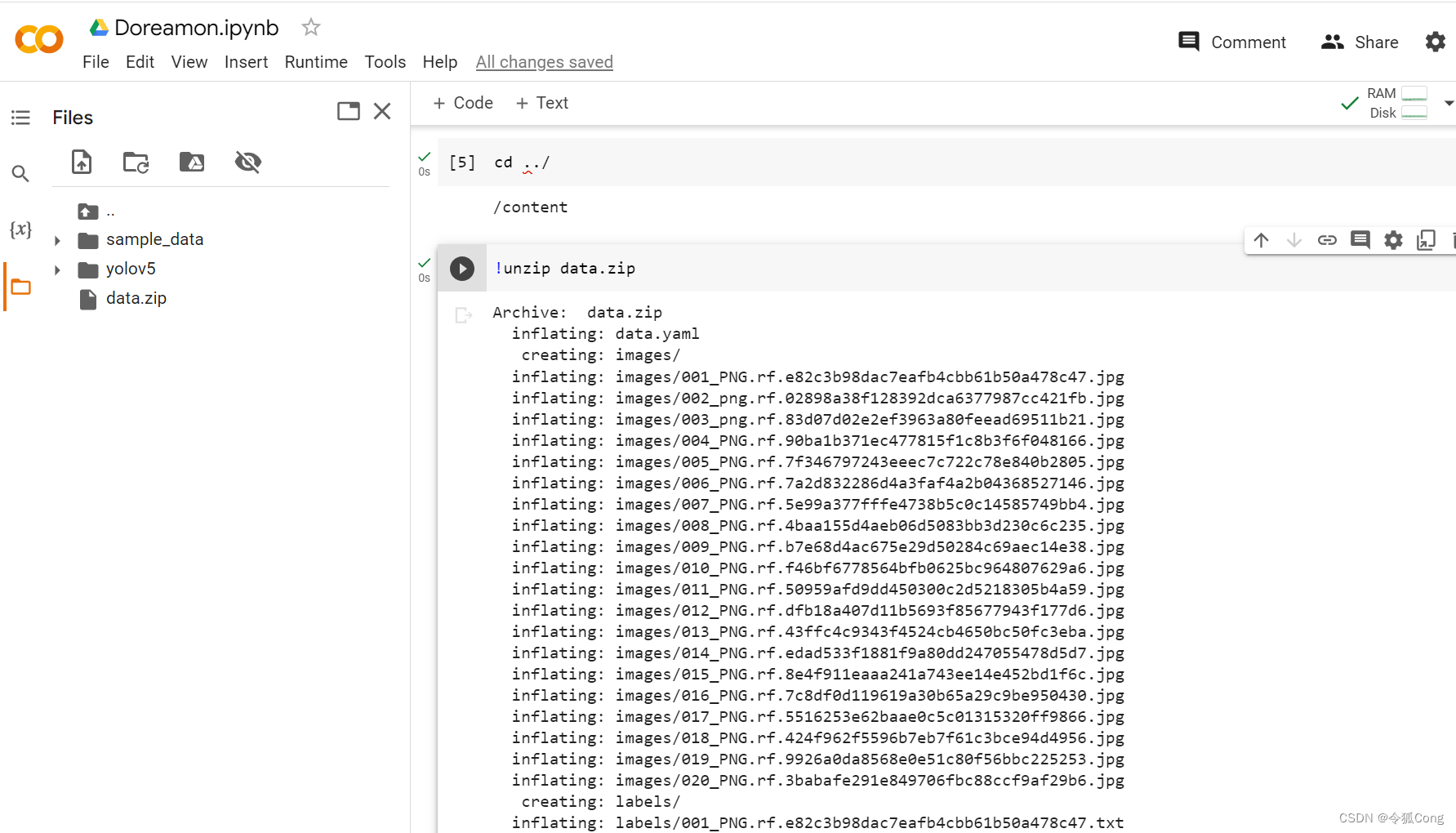Open the notebook settings gear

tap(1435, 42)
